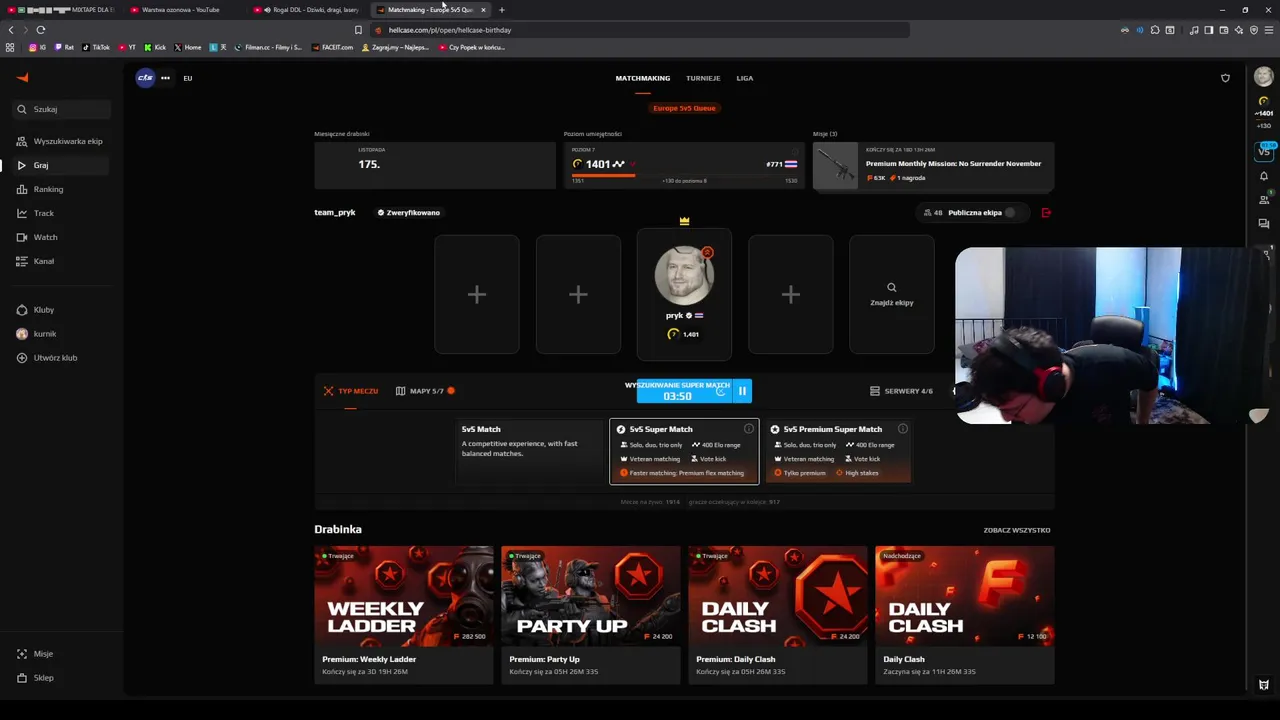Viewport: 1280px width, 720px height.
Task: Click the searching Super Match timer button
Action: [684, 391]
